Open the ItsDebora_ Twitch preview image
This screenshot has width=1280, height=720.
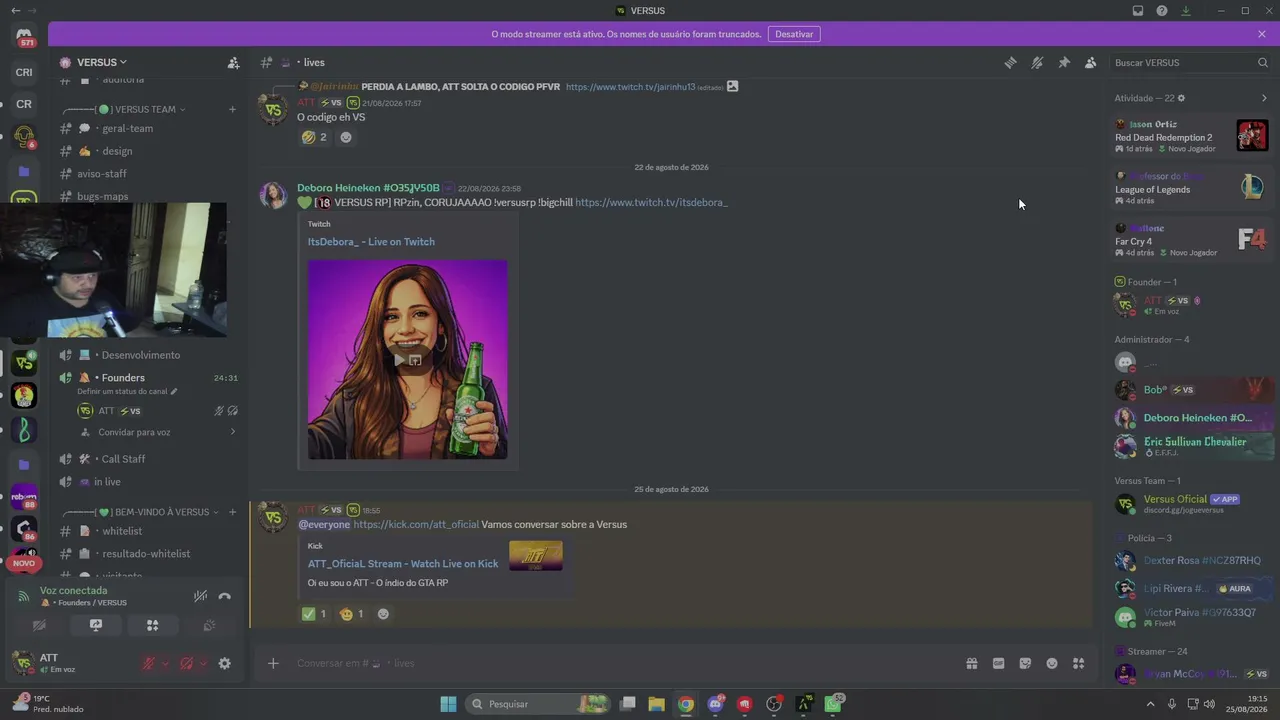coord(408,360)
